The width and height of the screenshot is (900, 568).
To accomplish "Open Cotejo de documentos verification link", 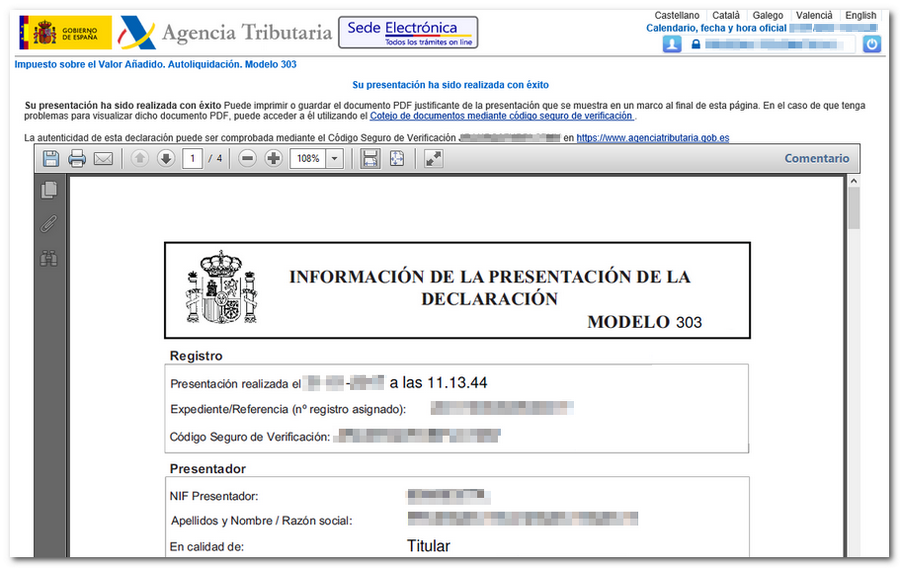I will pyautogui.click(x=501, y=116).
